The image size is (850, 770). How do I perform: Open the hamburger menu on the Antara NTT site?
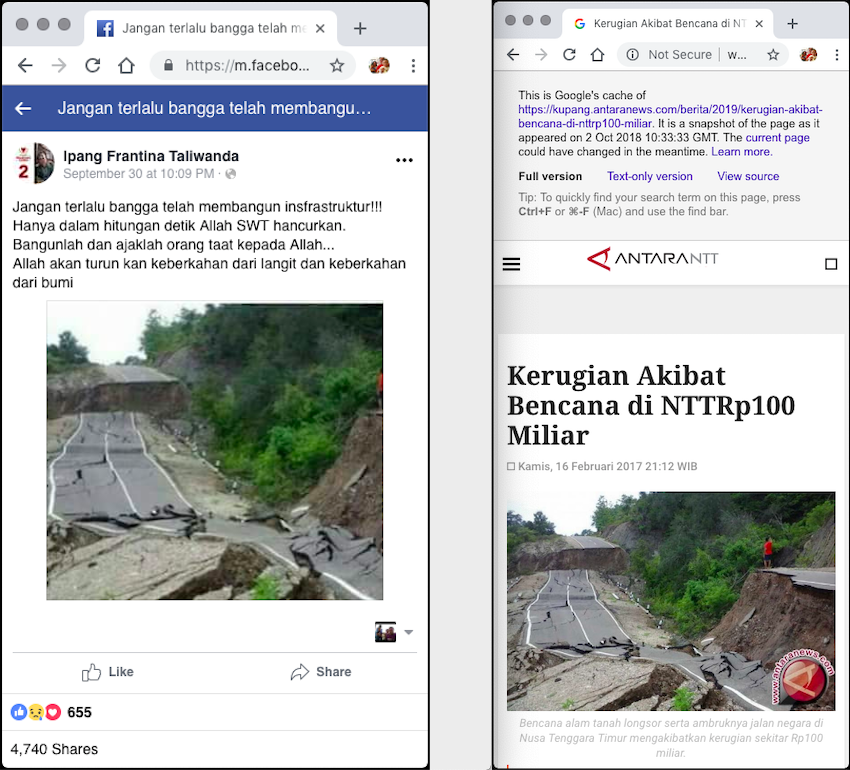coord(511,264)
